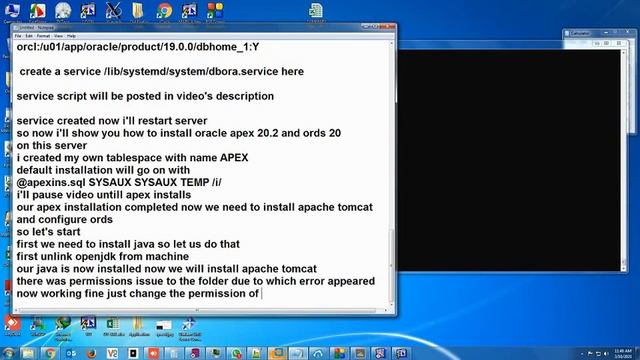
Task: Open the clock and date in tray
Action: click(x=623, y=353)
